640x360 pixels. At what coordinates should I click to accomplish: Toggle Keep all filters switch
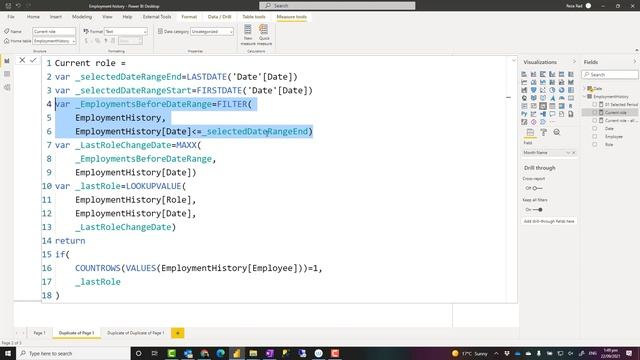pyautogui.click(x=537, y=209)
